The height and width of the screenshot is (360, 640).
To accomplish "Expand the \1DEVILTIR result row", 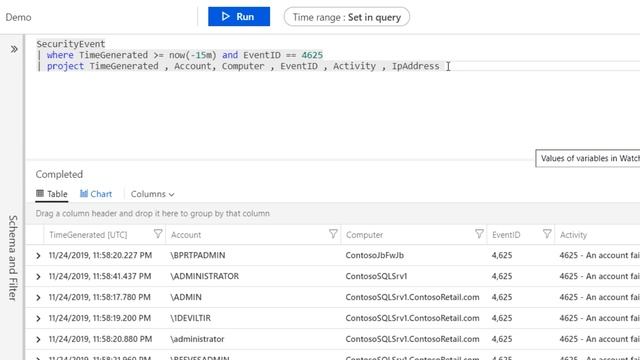I will coord(38,318).
